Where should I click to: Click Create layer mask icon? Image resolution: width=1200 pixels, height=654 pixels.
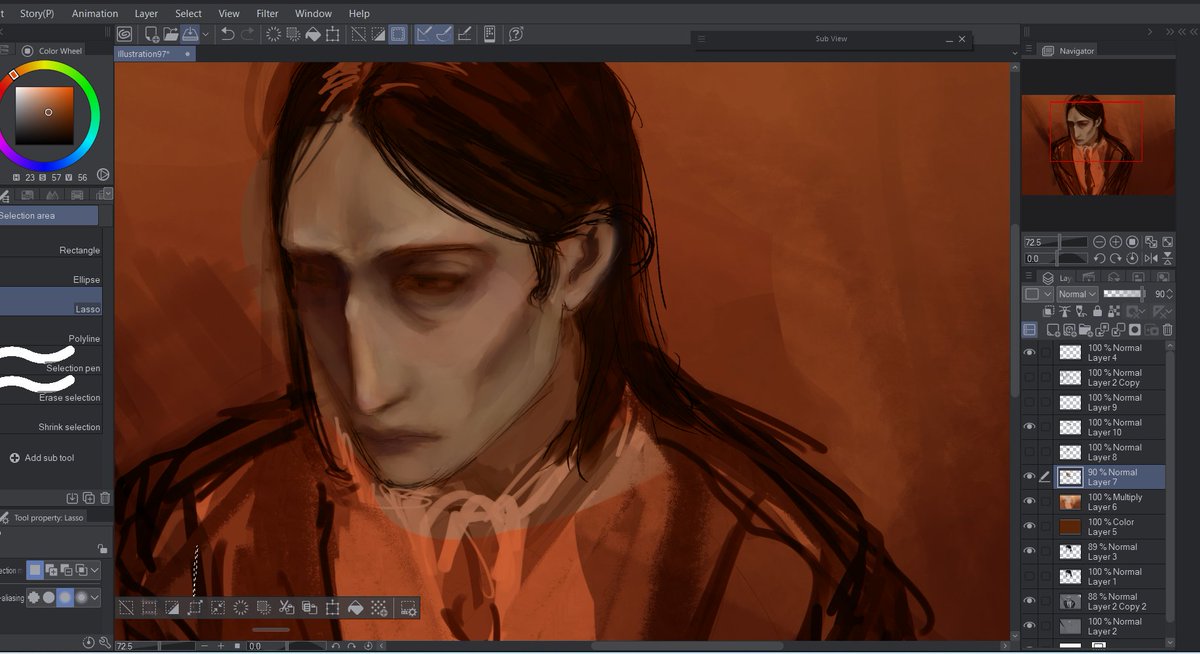(1134, 330)
